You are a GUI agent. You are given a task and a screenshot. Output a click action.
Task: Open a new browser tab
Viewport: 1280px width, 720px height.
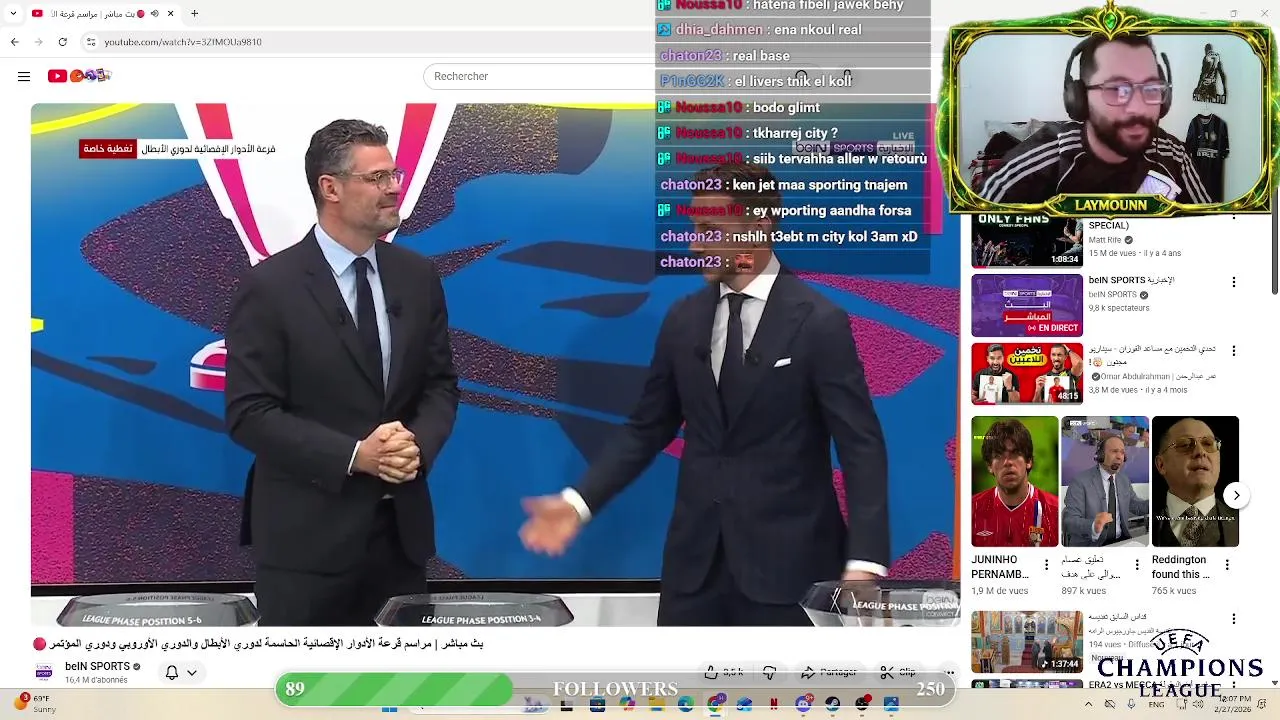194,14
